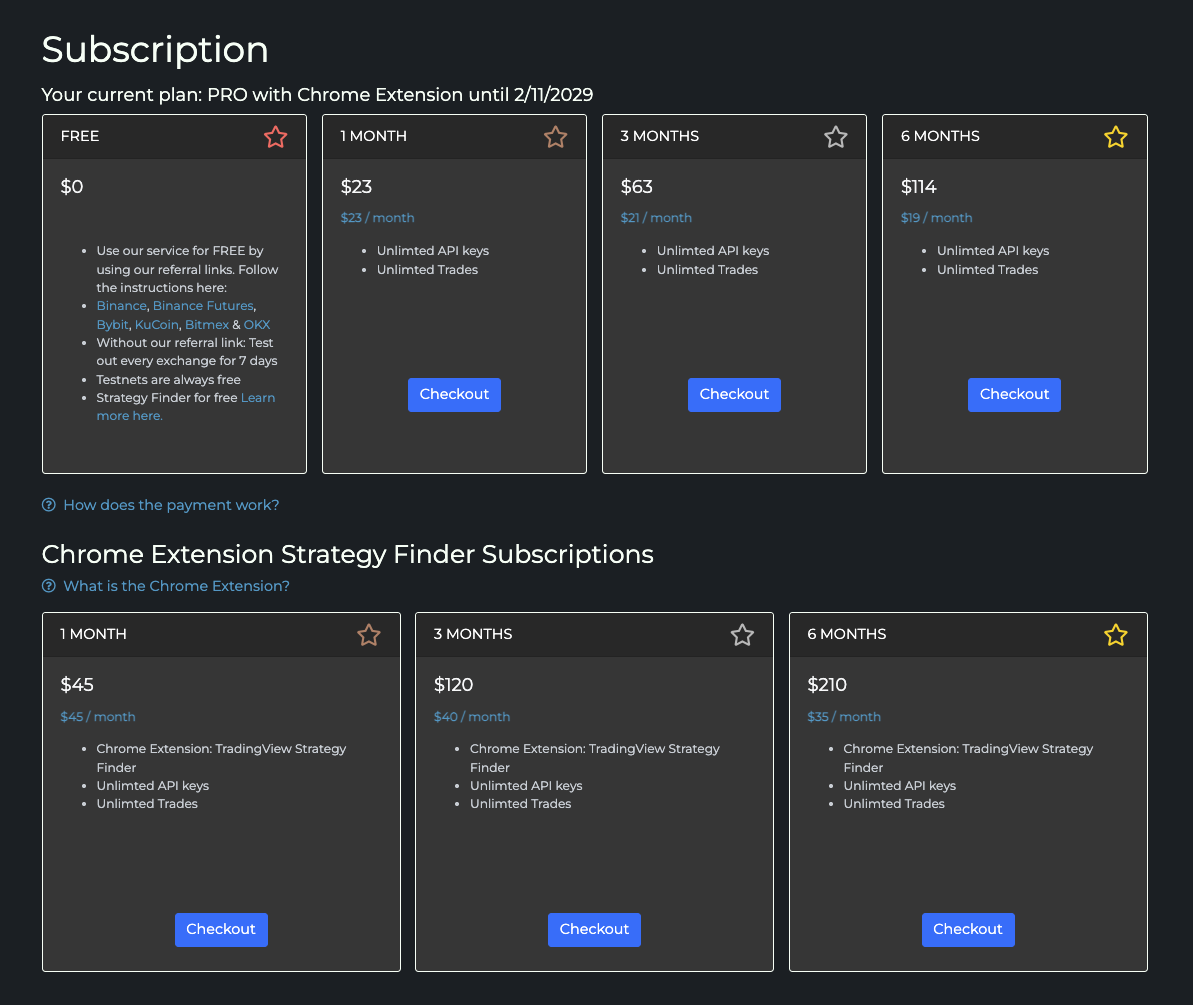Click the $120 price

453,685
